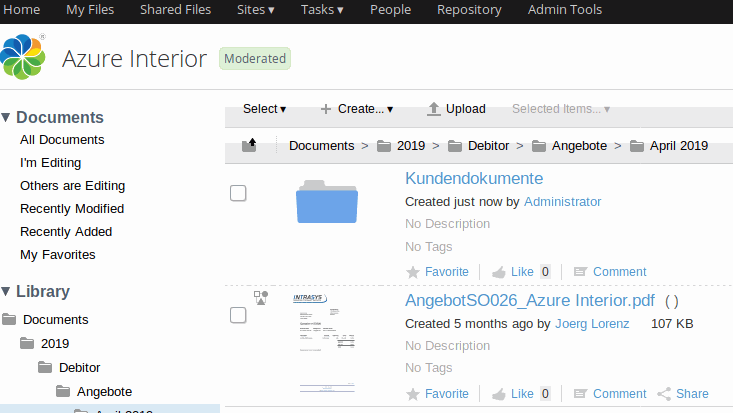Click the Azure Interior site title
Image resolution: width=733 pixels, height=413 pixels.
(134, 59)
